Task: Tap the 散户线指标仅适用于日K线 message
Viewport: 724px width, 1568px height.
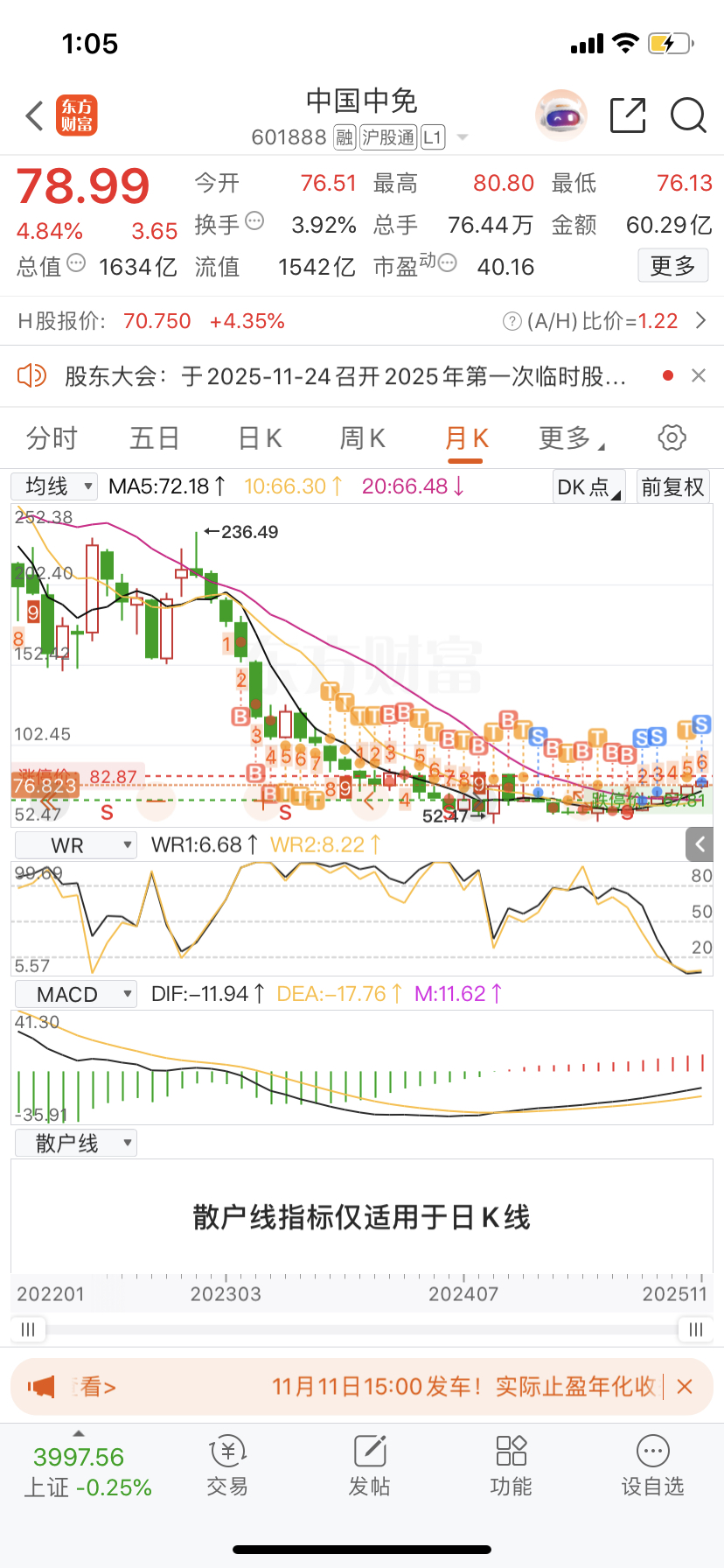Action: point(362,1217)
